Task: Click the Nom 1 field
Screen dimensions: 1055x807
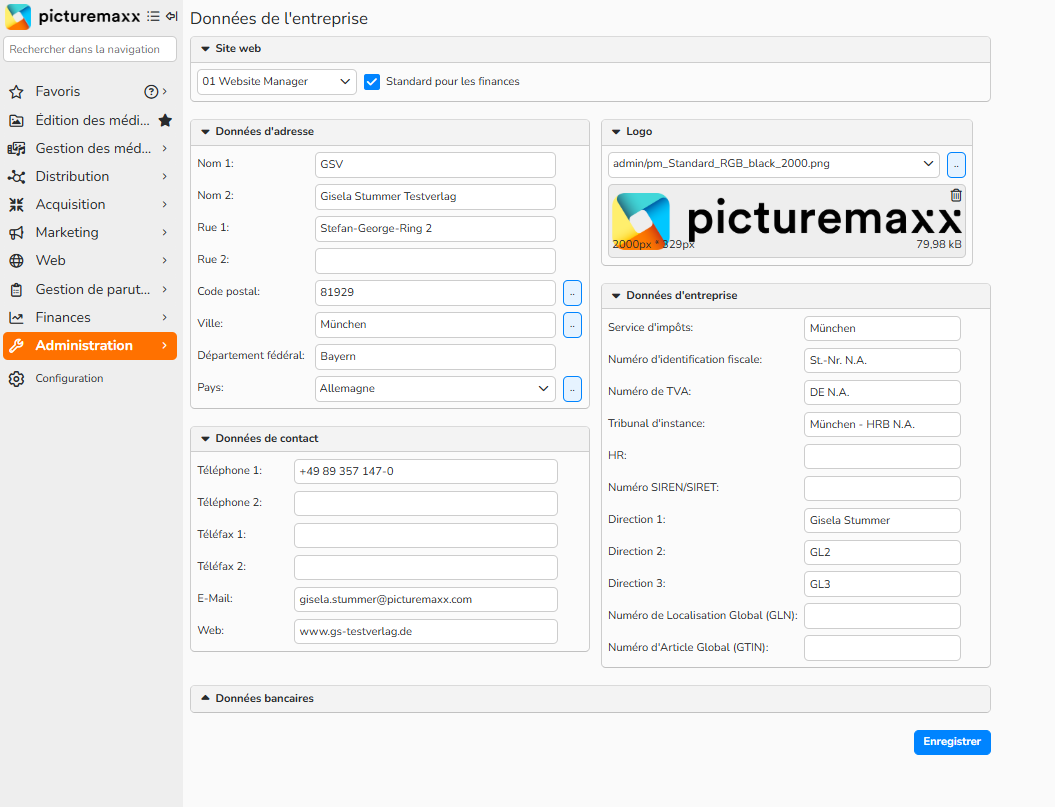Action: (435, 165)
